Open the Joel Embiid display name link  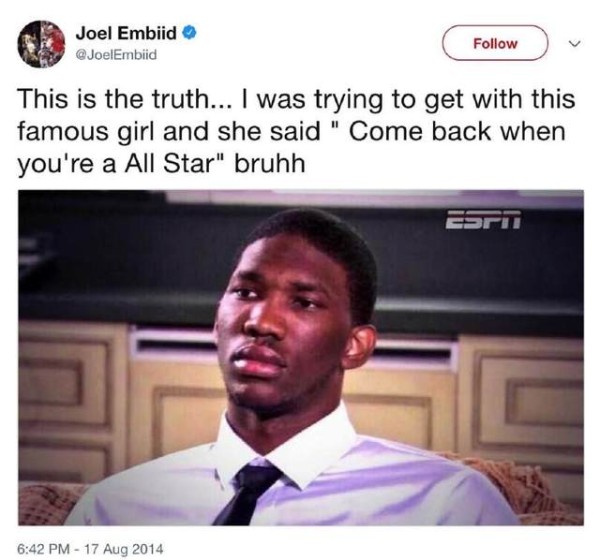pos(126,33)
